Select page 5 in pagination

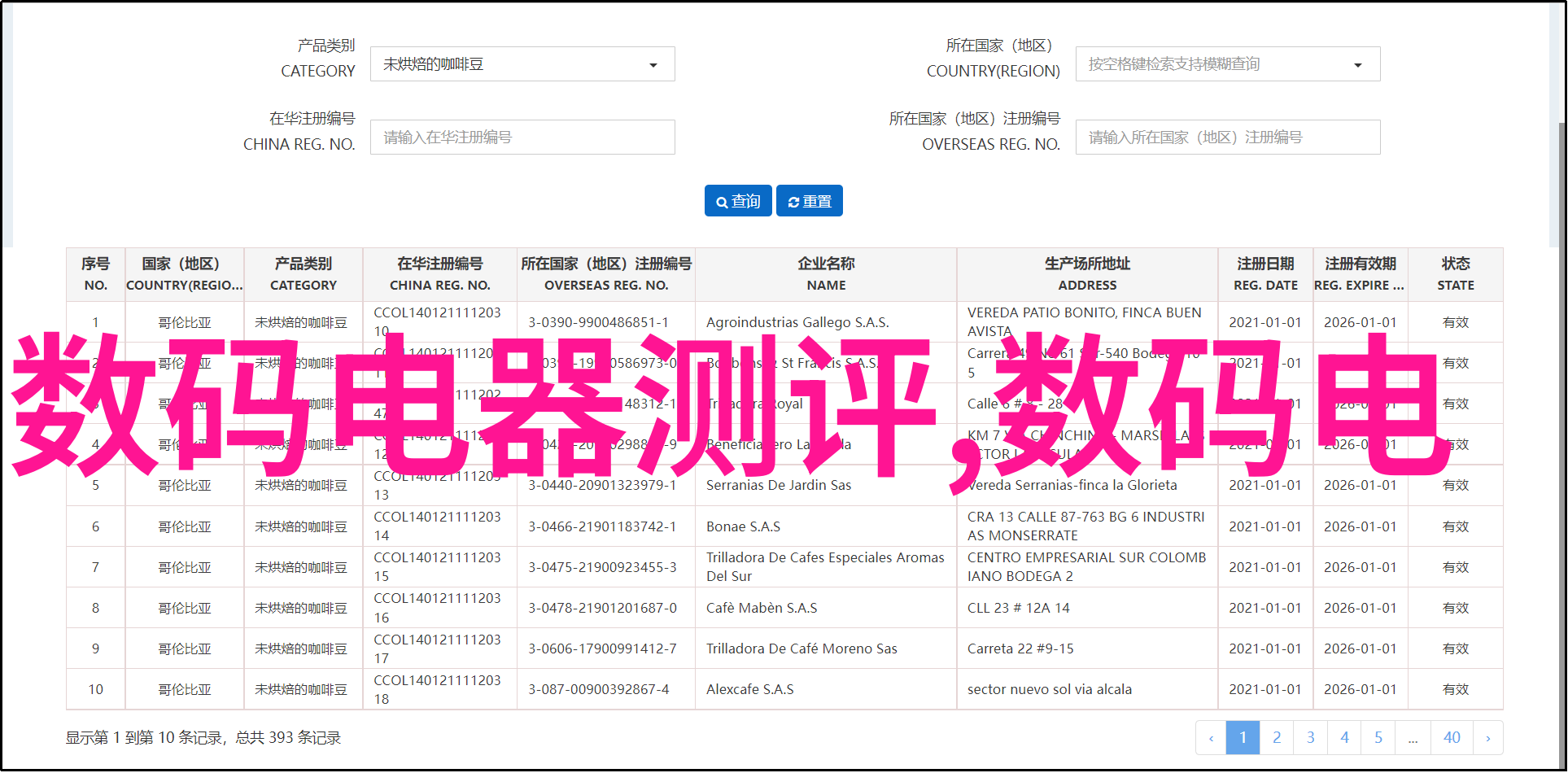(x=1378, y=737)
